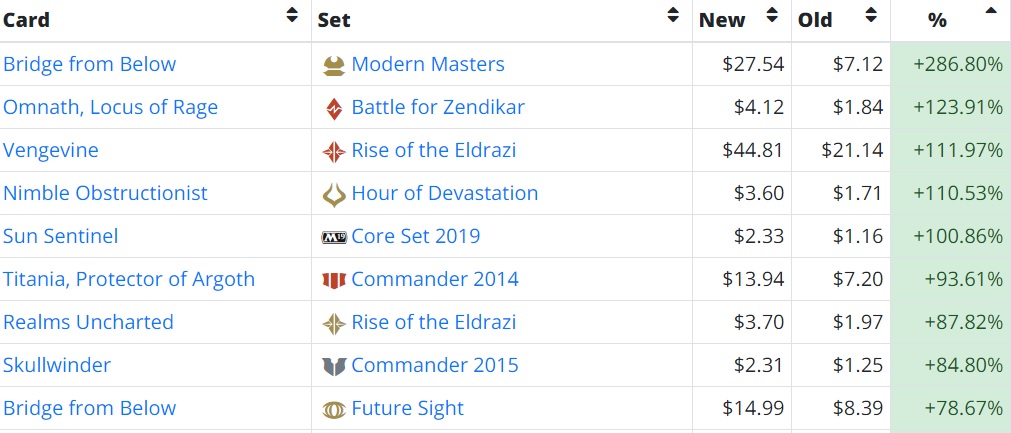Go to the Battle for Zendikar set page
The image size is (1011, 433).
point(438,107)
